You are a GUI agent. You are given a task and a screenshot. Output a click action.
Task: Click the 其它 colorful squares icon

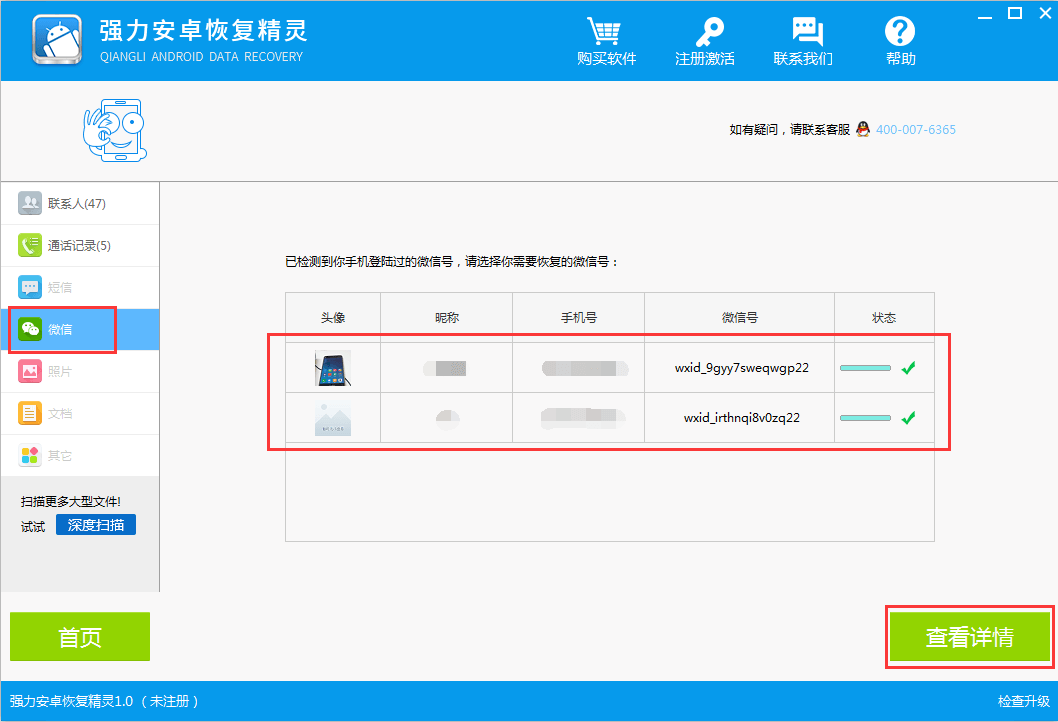click(30, 455)
